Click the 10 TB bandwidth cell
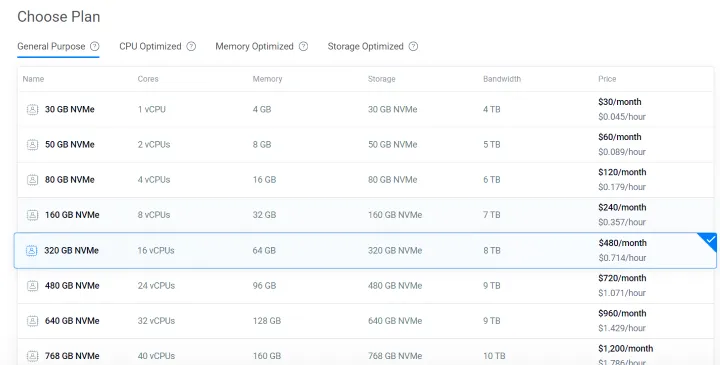720x365 pixels. (494, 356)
